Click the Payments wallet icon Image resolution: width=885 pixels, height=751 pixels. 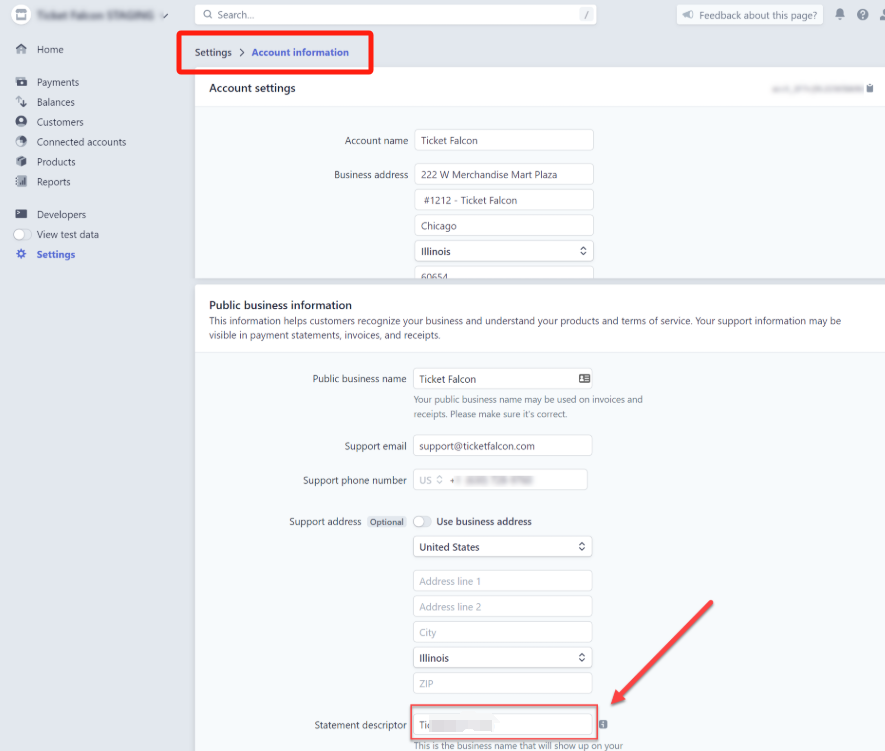point(21,82)
